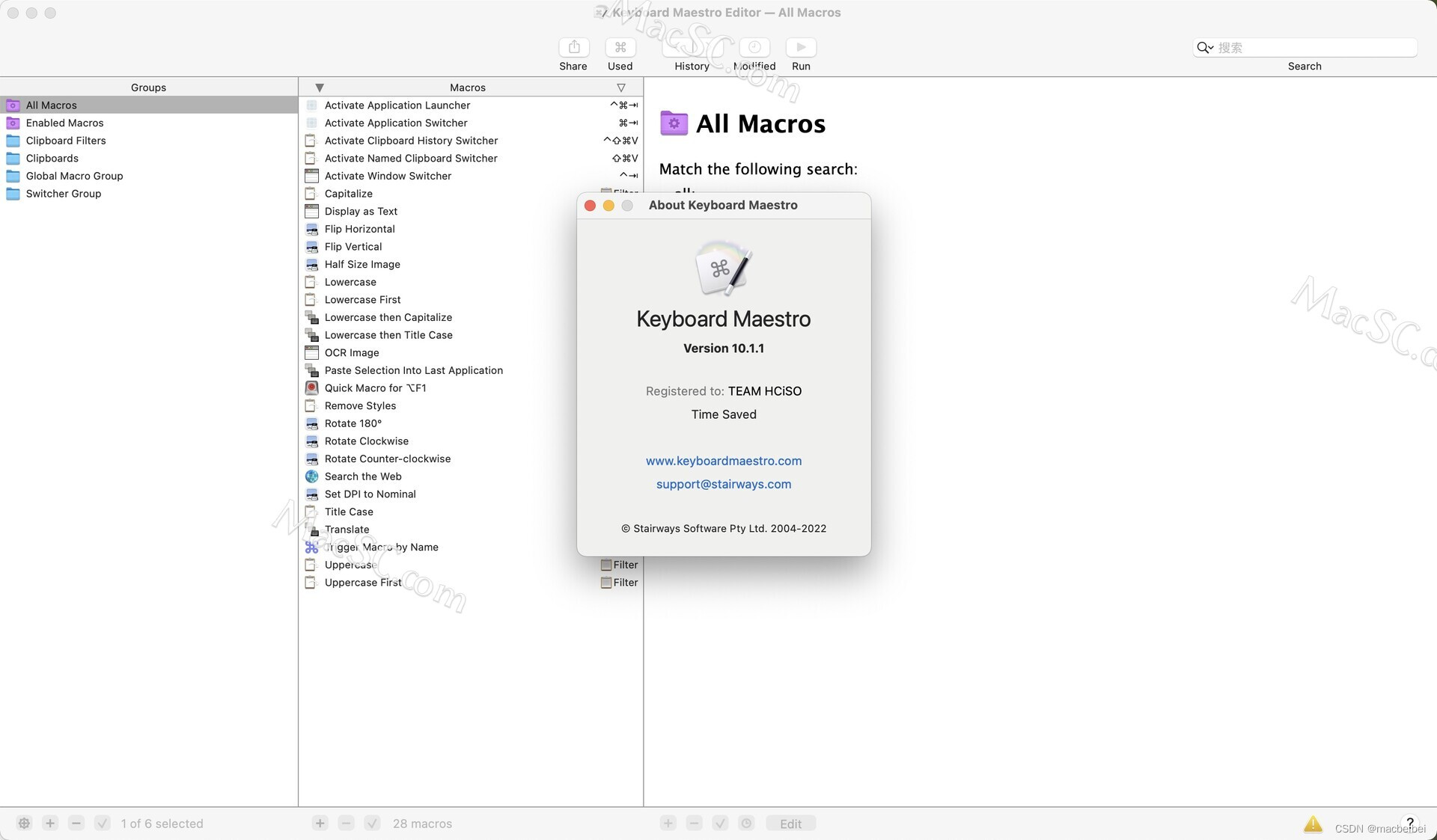The width and height of the screenshot is (1437, 840).
Task: Add a new macro group with plus
Action: coord(50,824)
